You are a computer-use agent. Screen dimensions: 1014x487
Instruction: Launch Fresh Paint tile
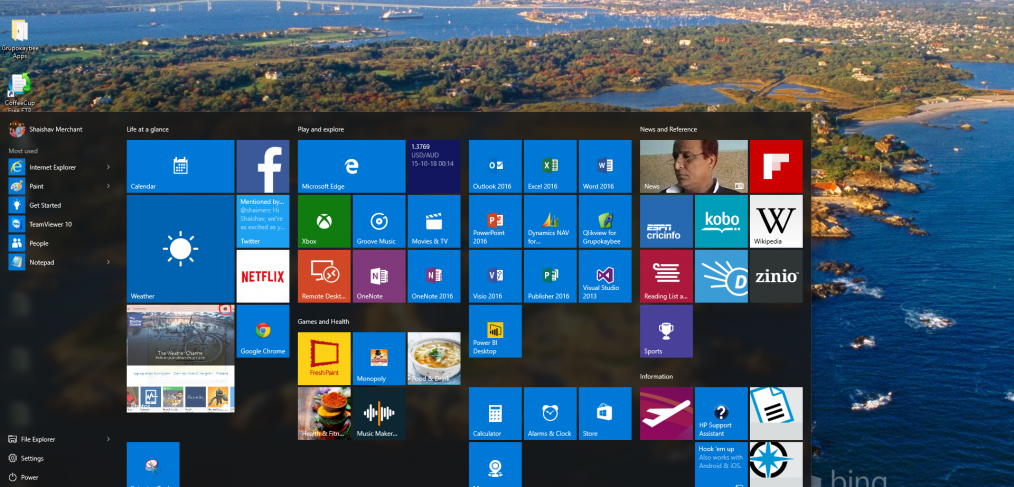(x=324, y=358)
